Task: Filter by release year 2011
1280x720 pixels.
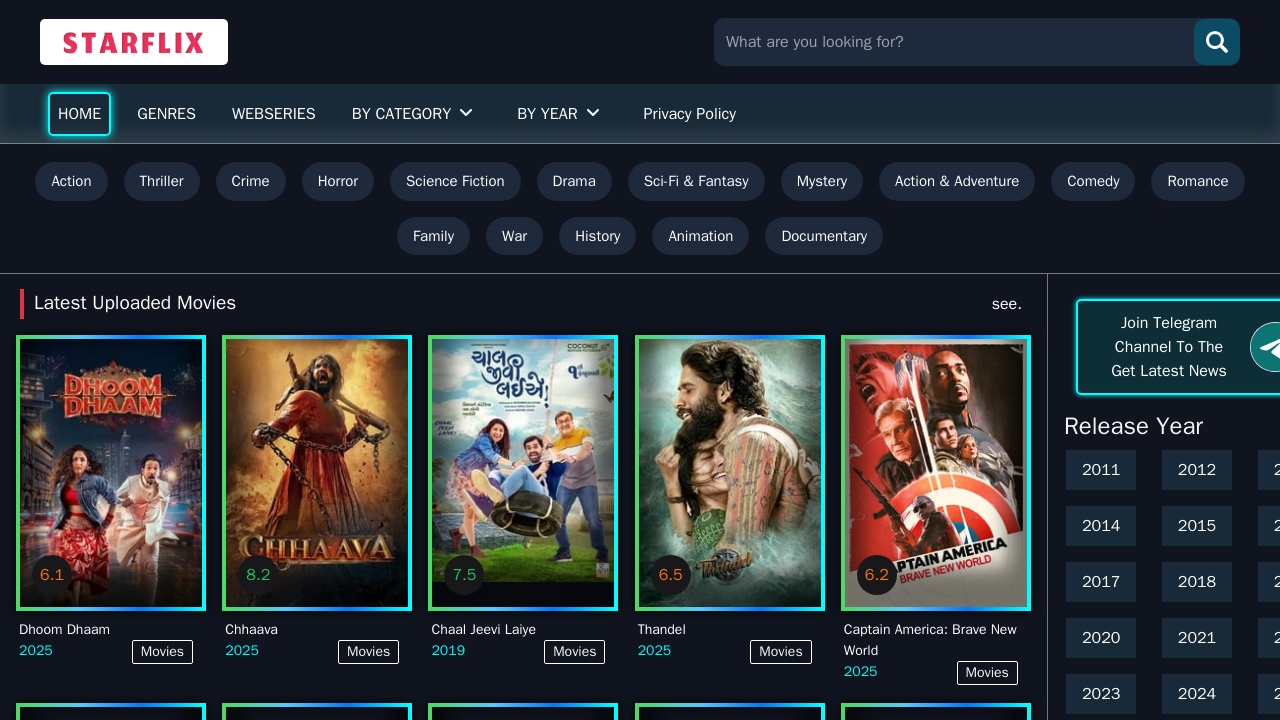Action: [x=1101, y=470]
